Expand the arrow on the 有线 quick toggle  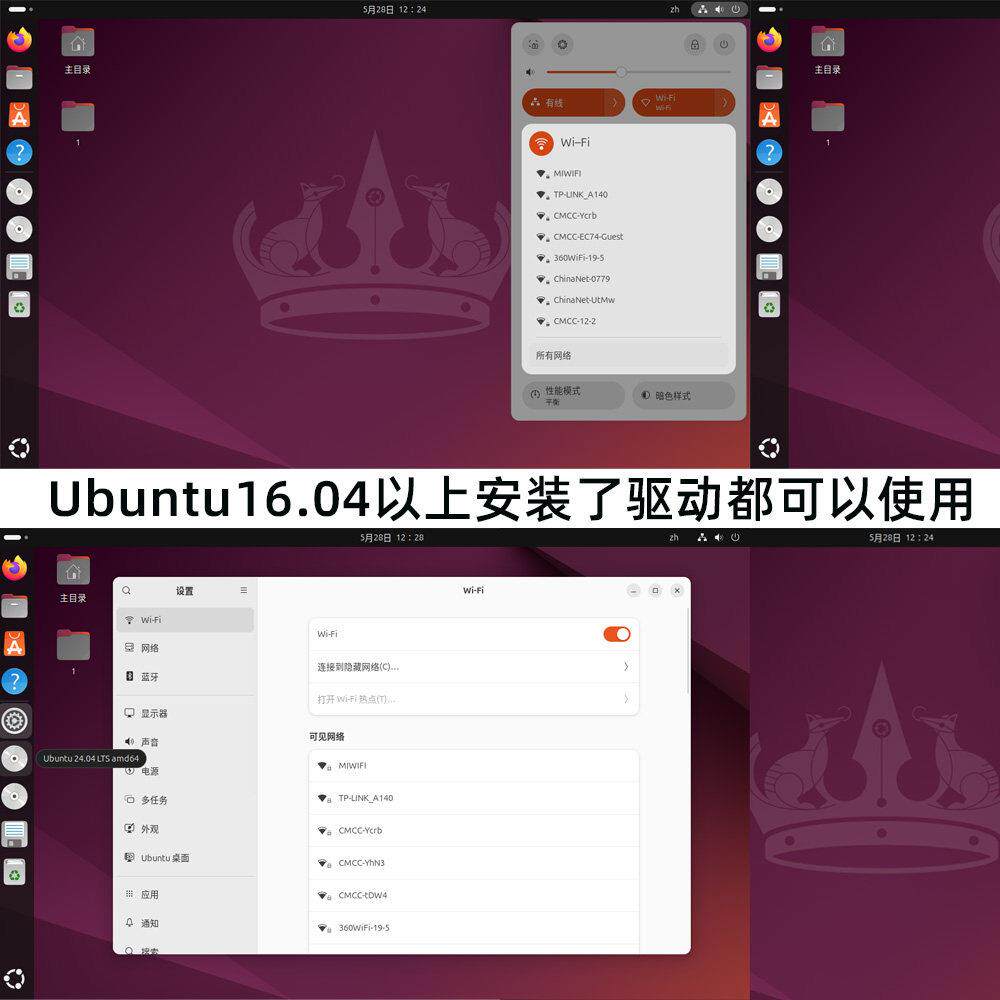615,103
